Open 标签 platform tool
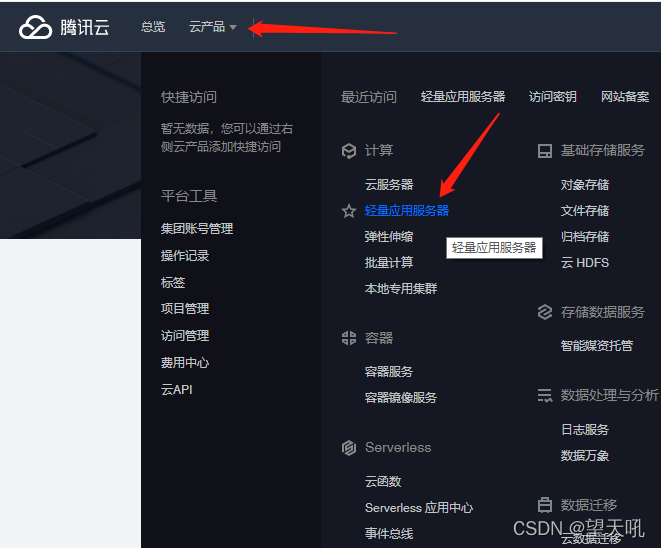Screen dimensions: 661x548 tap(173, 282)
